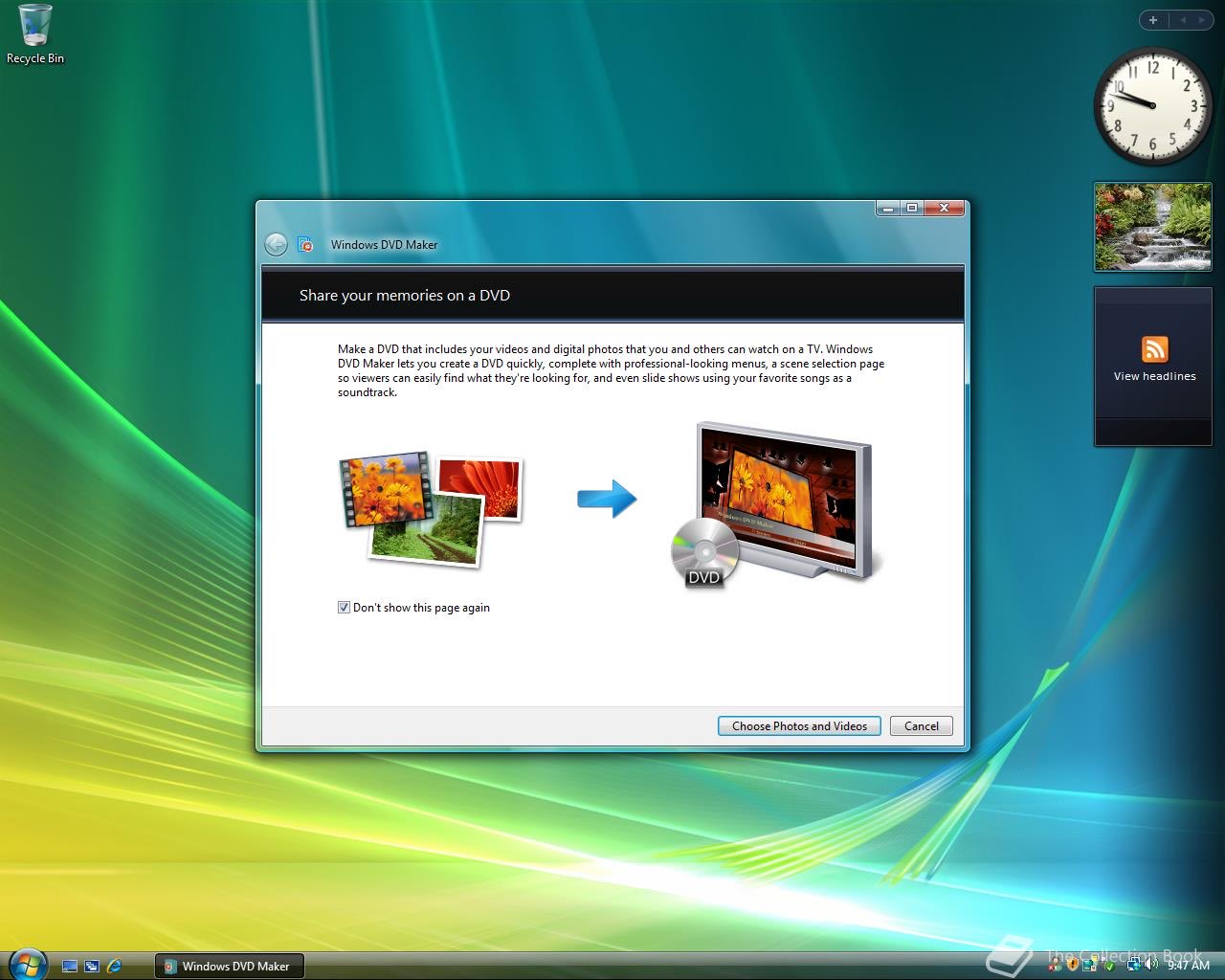Add gadgets with the sidebar plus button

[x=1153, y=19]
